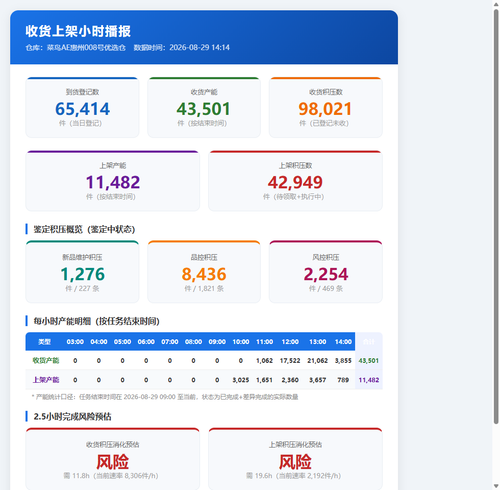
Task: Click the 2,360 cell in 上架产能 row
Action: pos(290,380)
